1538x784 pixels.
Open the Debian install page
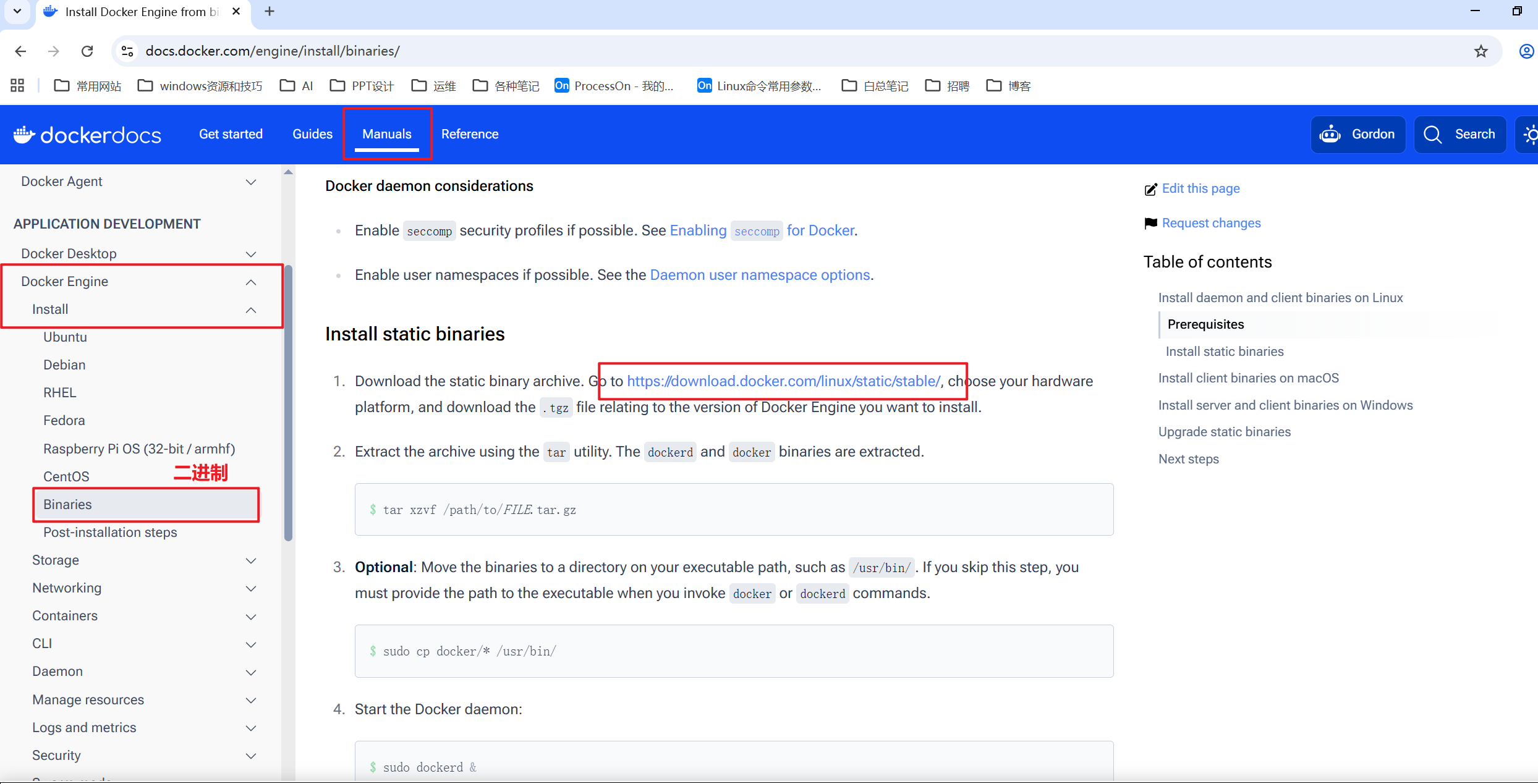[x=64, y=365]
